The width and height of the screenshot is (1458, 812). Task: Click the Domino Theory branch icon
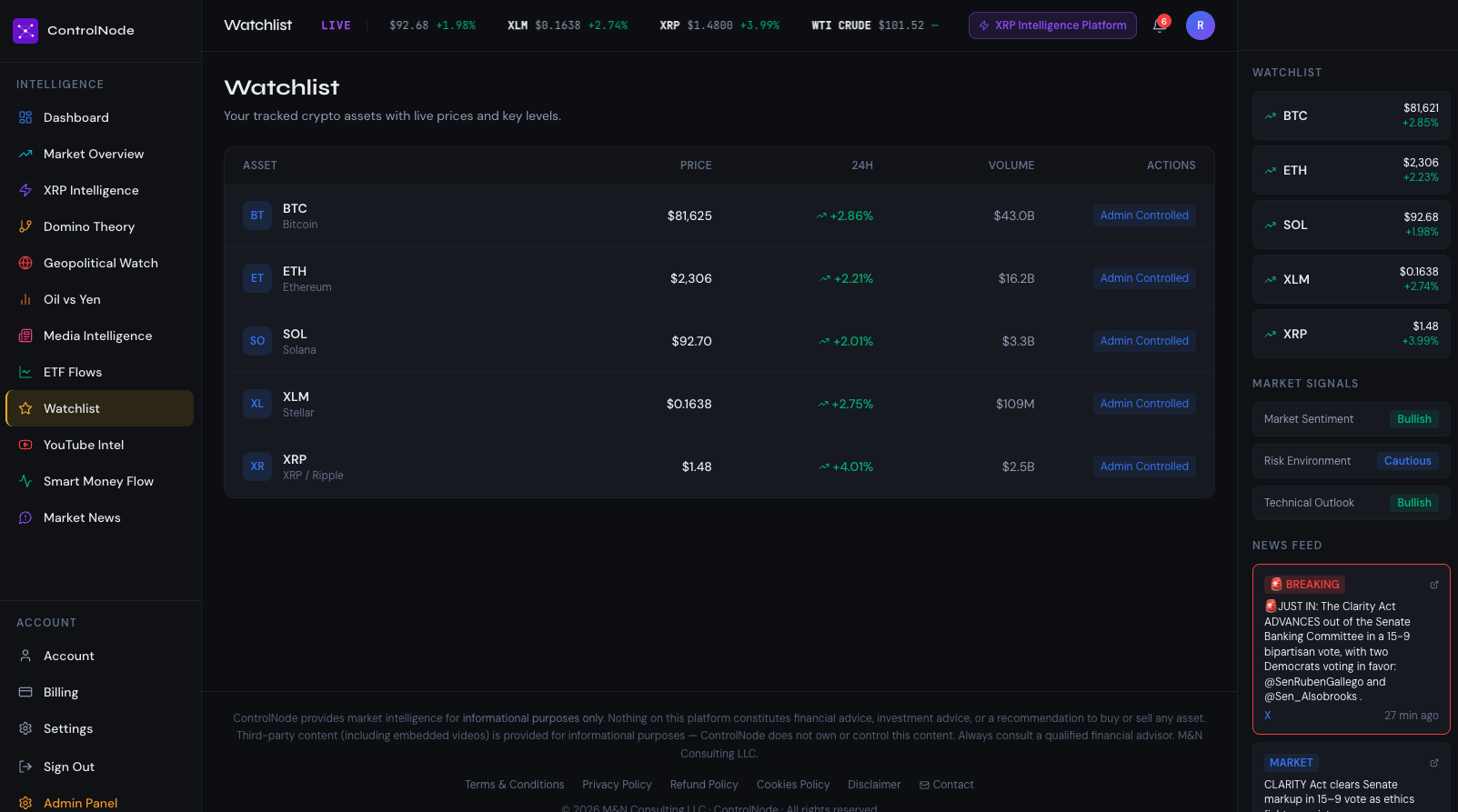click(x=25, y=226)
